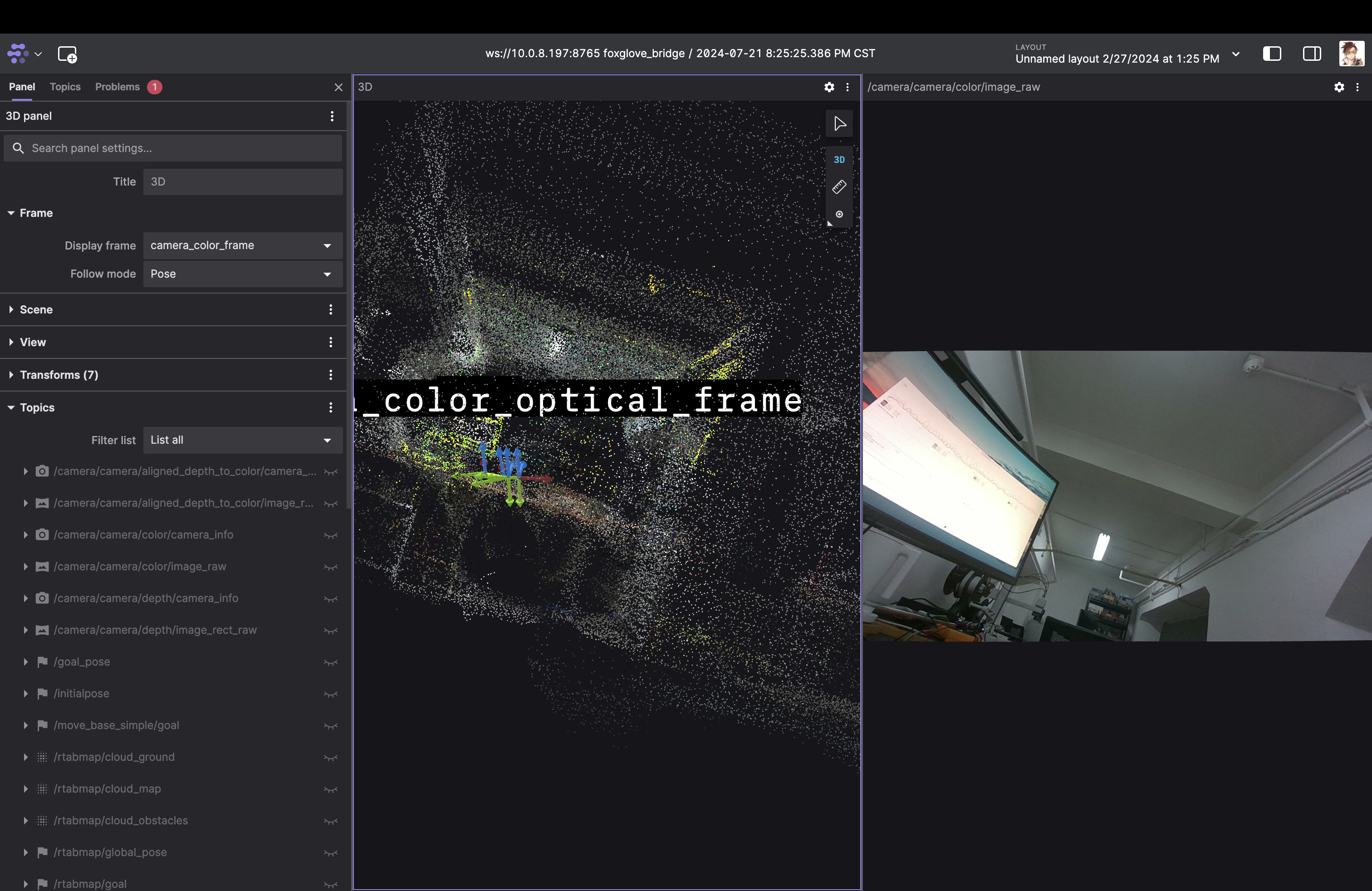Show the /camera/camera/color/image_raw topic in 3D
Screen dimensions: 1372x891
tap(330, 568)
